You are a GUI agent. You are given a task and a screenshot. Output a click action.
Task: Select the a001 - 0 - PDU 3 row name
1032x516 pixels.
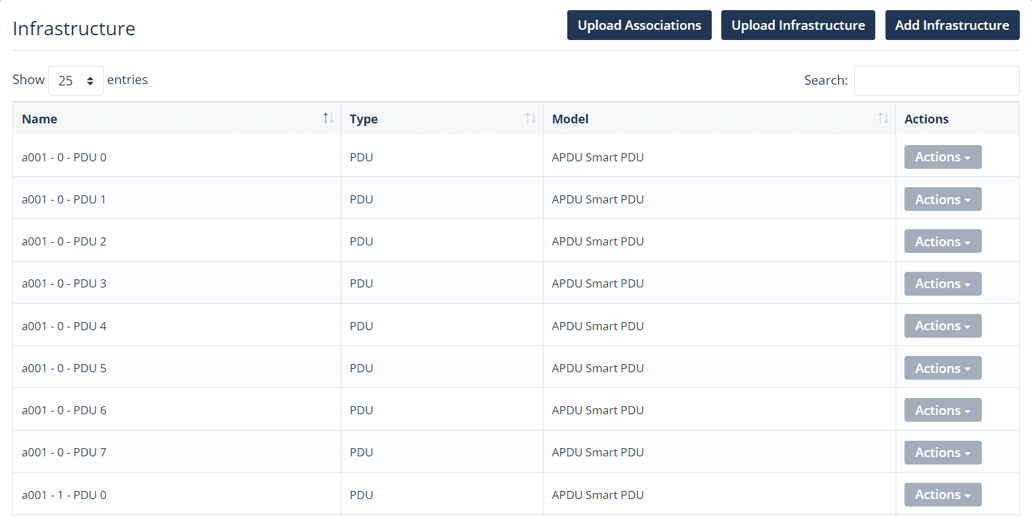(64, 284)
